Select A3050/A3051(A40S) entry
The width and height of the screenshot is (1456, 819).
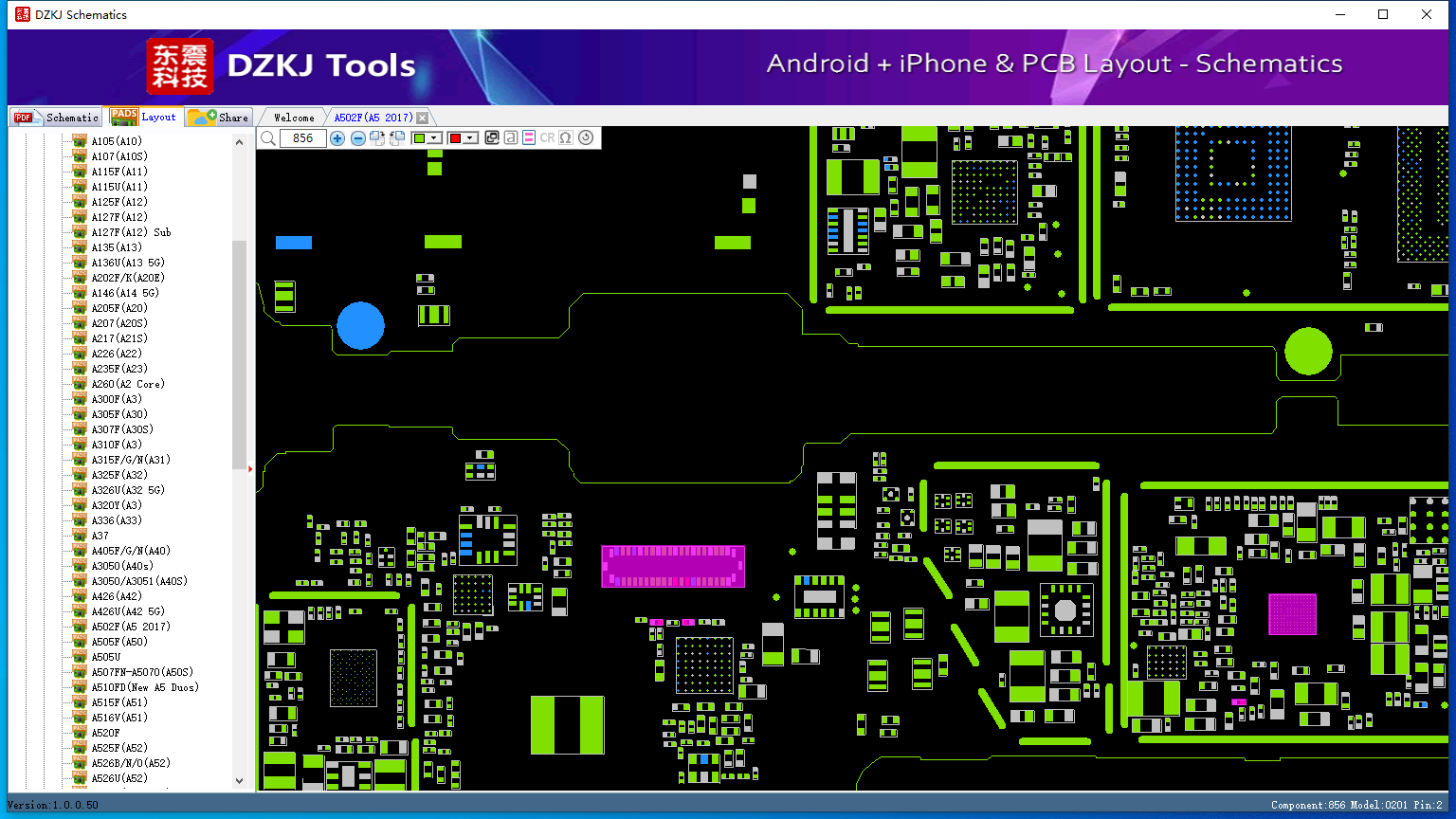pyautogui.click(x=139, y=581)
